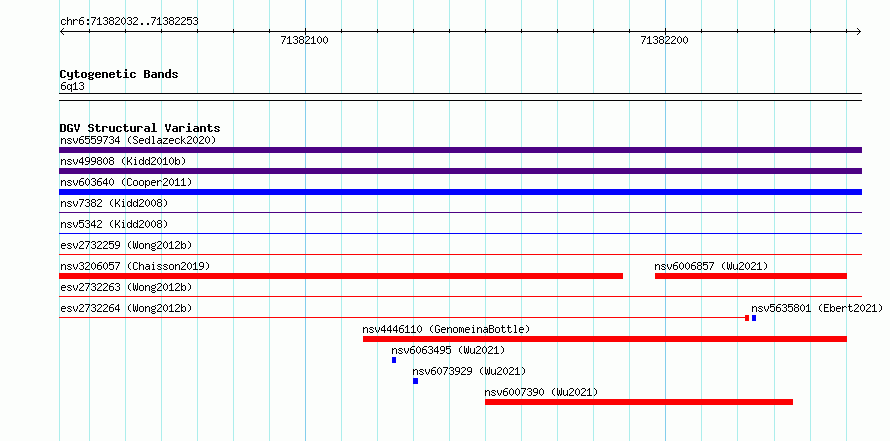Open the nsv6073929 (Wu2021) label

(x=469, y=371)
